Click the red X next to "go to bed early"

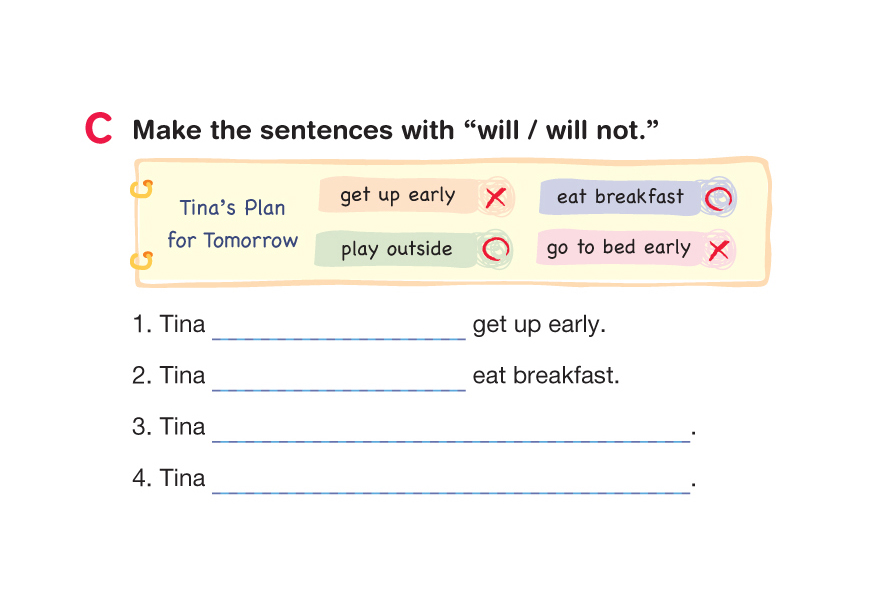coord(718,250)
